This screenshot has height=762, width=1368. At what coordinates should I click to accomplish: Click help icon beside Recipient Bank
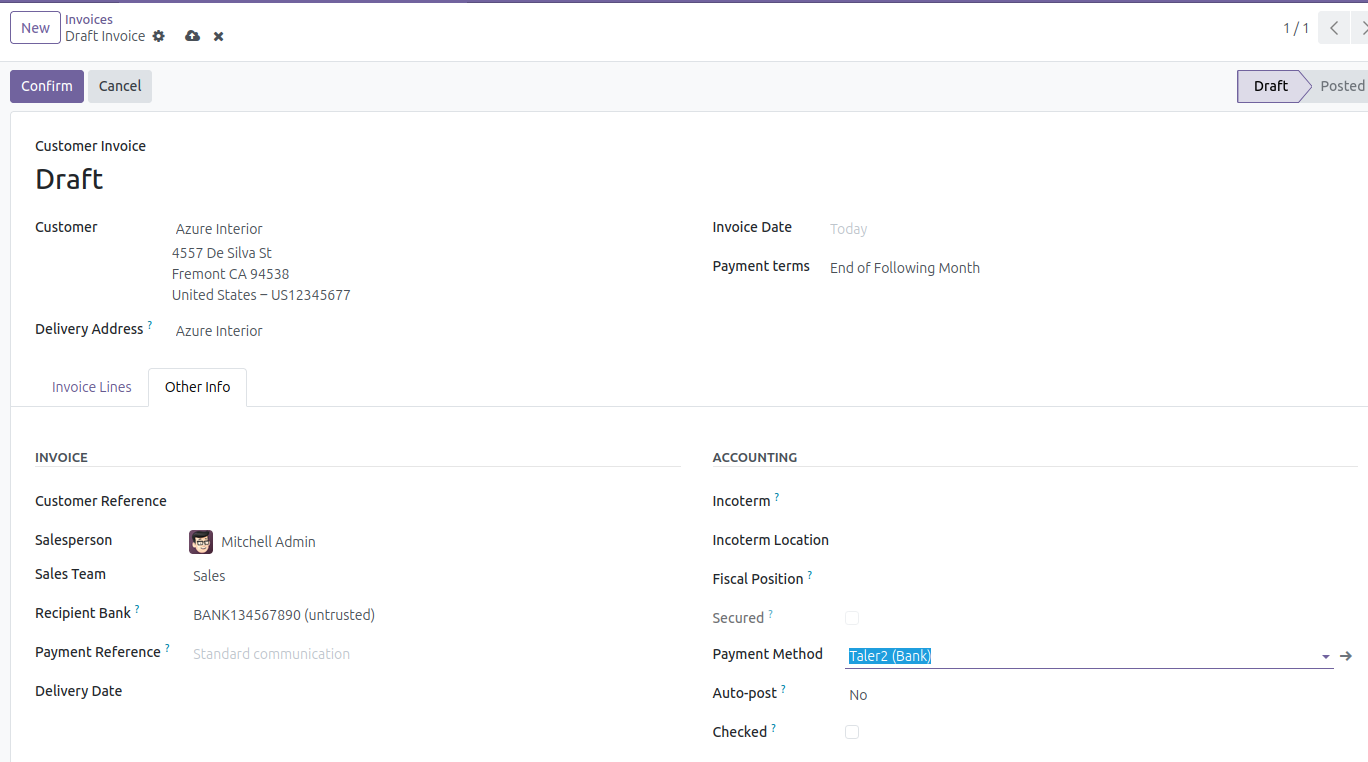(x=137, y=609)
